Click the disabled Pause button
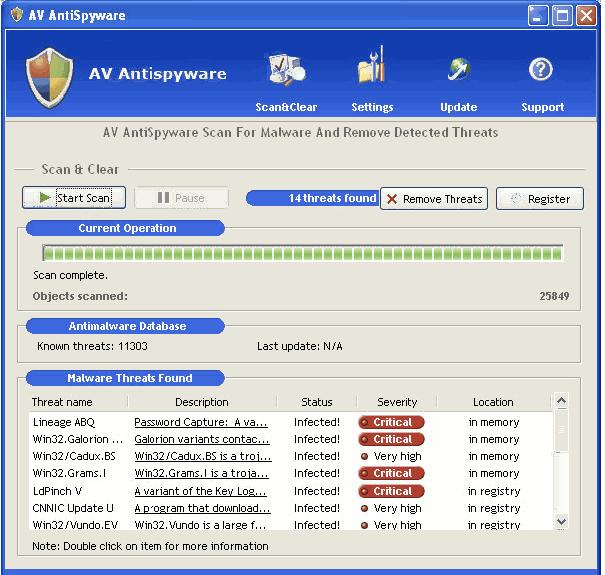This screenshot has width=605, height=575. (181, 198)
